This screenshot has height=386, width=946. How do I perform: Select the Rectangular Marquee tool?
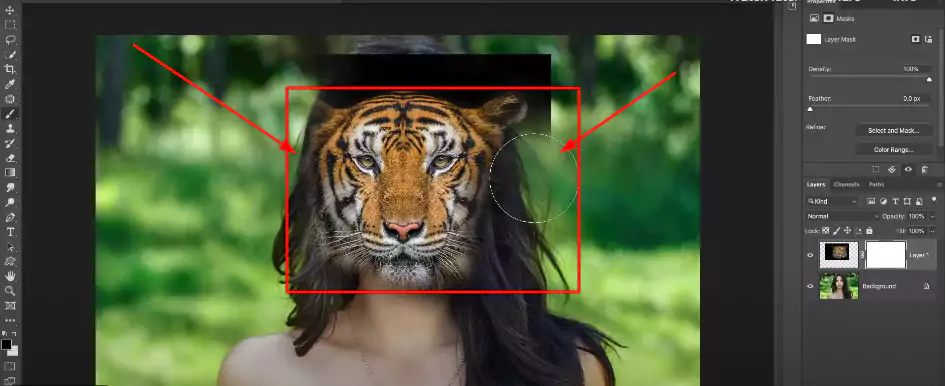10,25
